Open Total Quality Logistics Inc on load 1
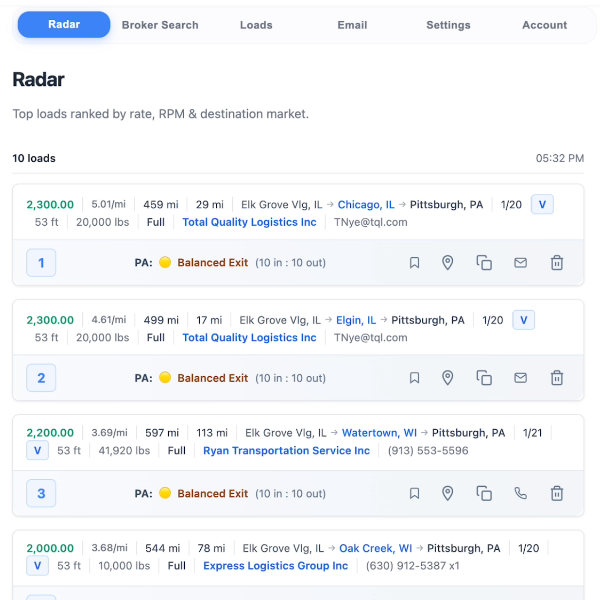The width and height of the screenshot is (600, 600). pos(249,222)
